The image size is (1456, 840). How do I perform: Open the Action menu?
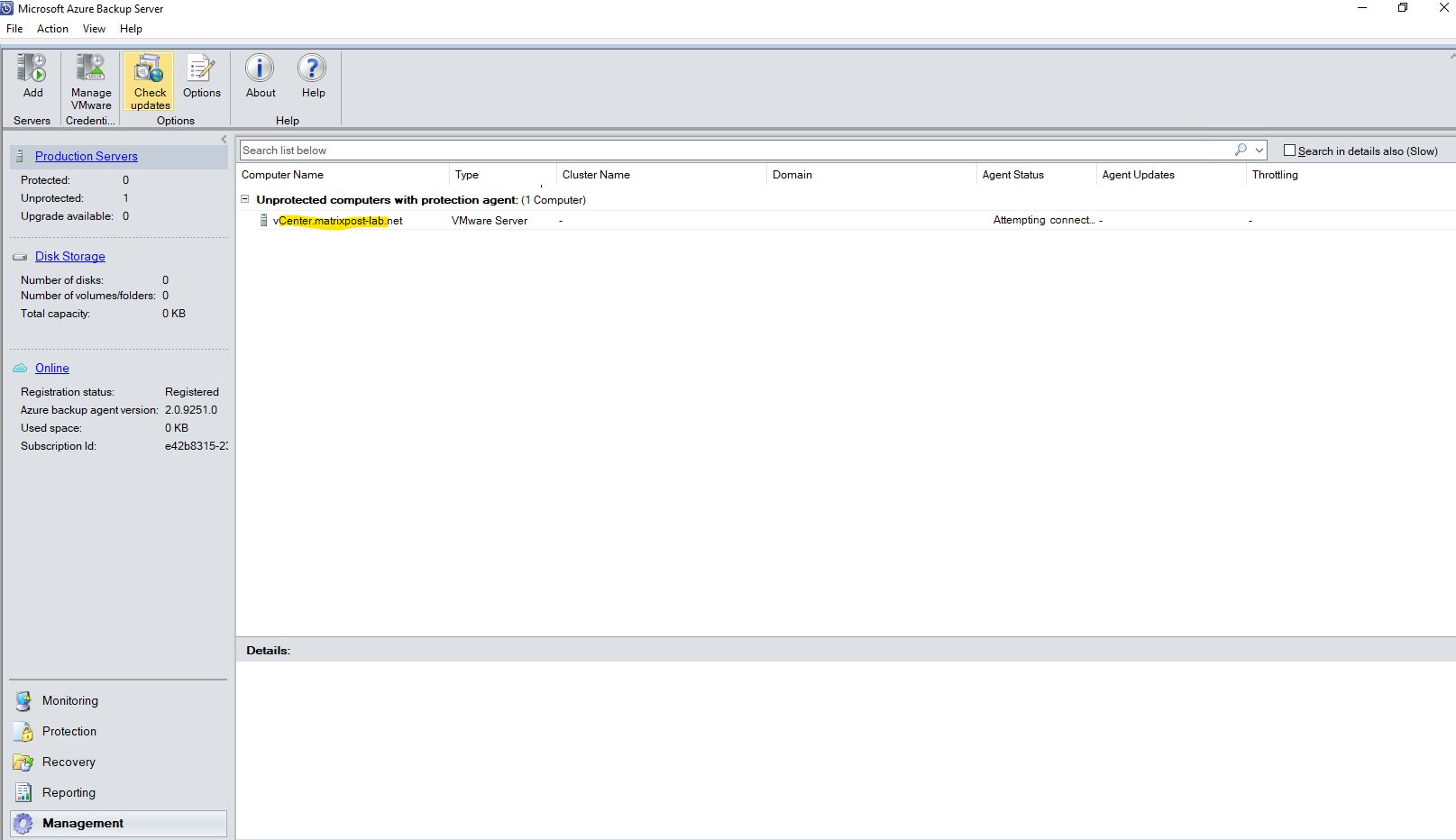(52, 29)
